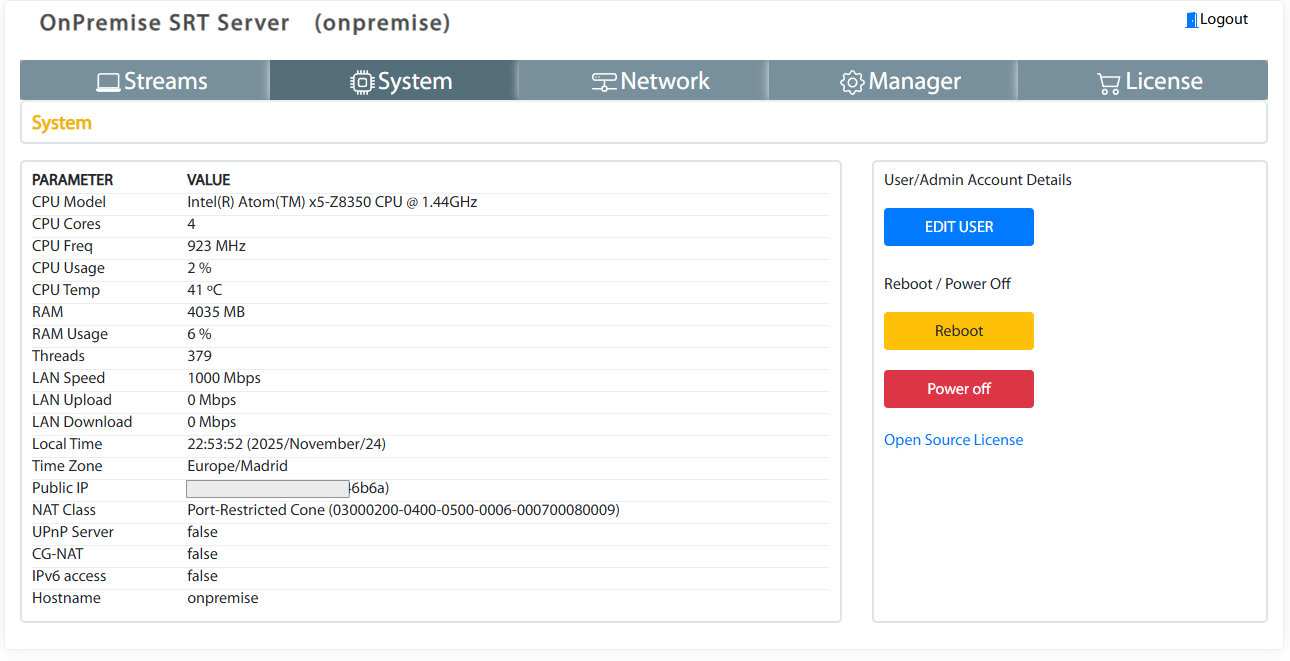Log out using the Logout link
The width and height of the screenshot is (1290, 661).
click(x=1223, y=20)
